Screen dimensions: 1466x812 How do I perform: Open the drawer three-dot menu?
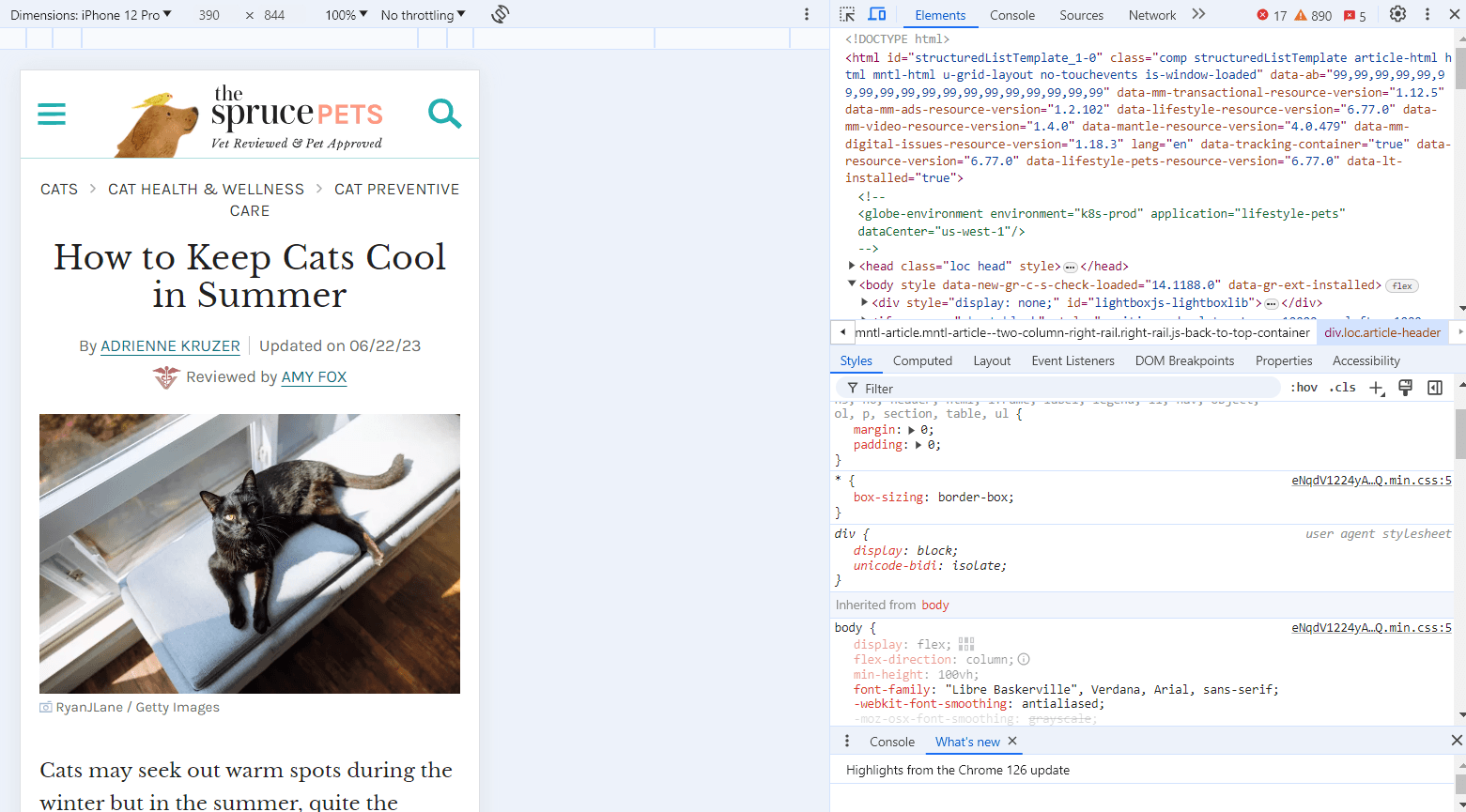(847, 741)
